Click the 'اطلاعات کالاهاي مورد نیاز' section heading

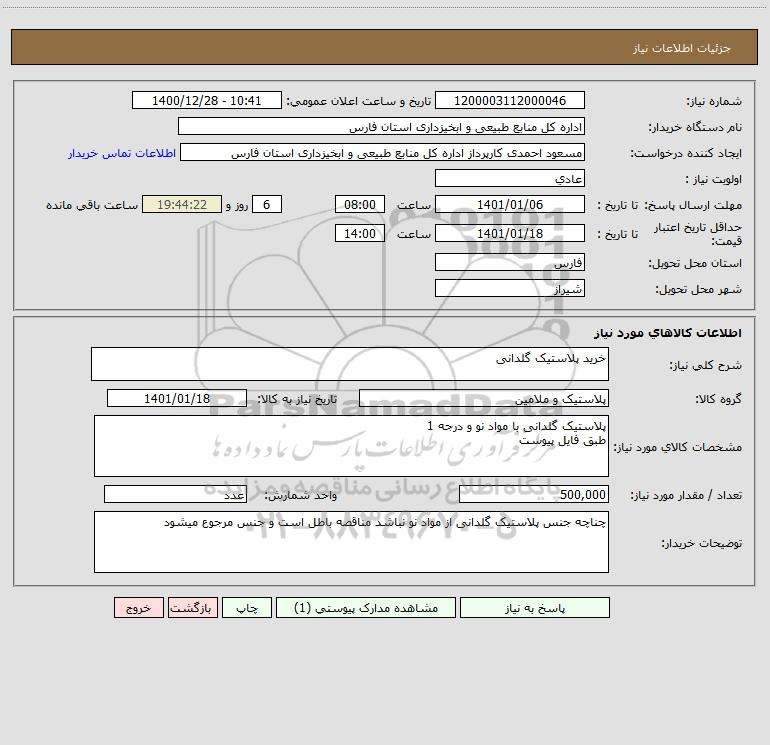[x=668, y=333]
